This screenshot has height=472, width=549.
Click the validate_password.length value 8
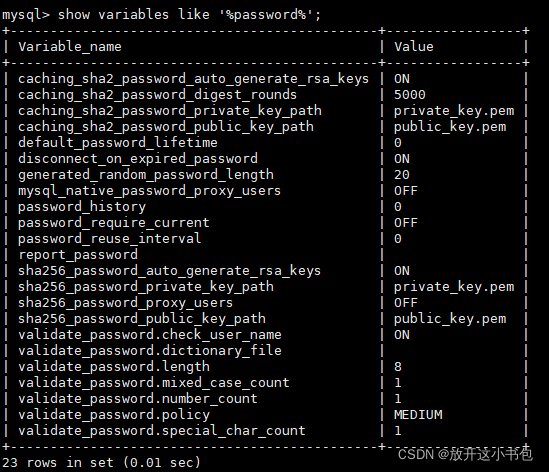(398, 367)
